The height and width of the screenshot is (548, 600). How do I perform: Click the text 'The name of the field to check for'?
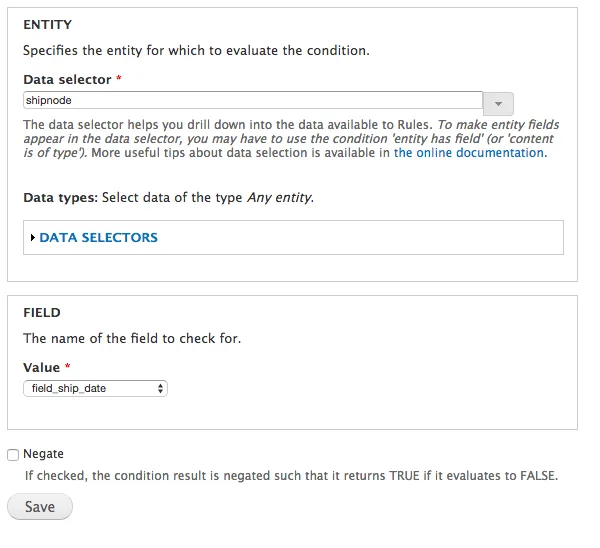pos(132,338)
